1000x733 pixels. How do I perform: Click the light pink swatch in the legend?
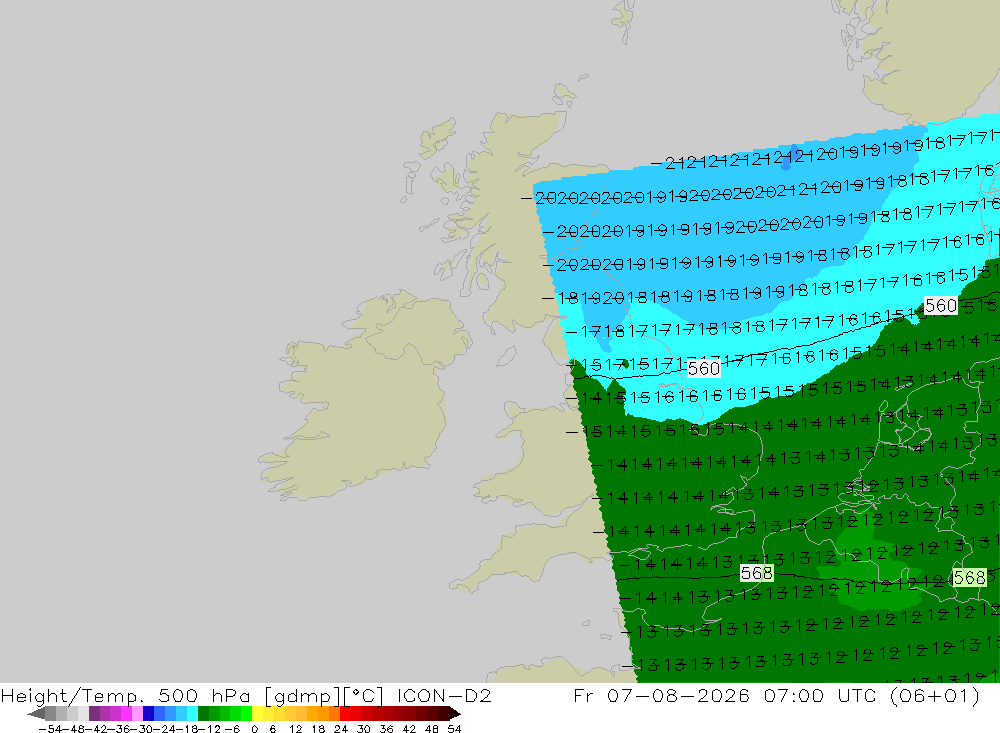coord(137,713)
